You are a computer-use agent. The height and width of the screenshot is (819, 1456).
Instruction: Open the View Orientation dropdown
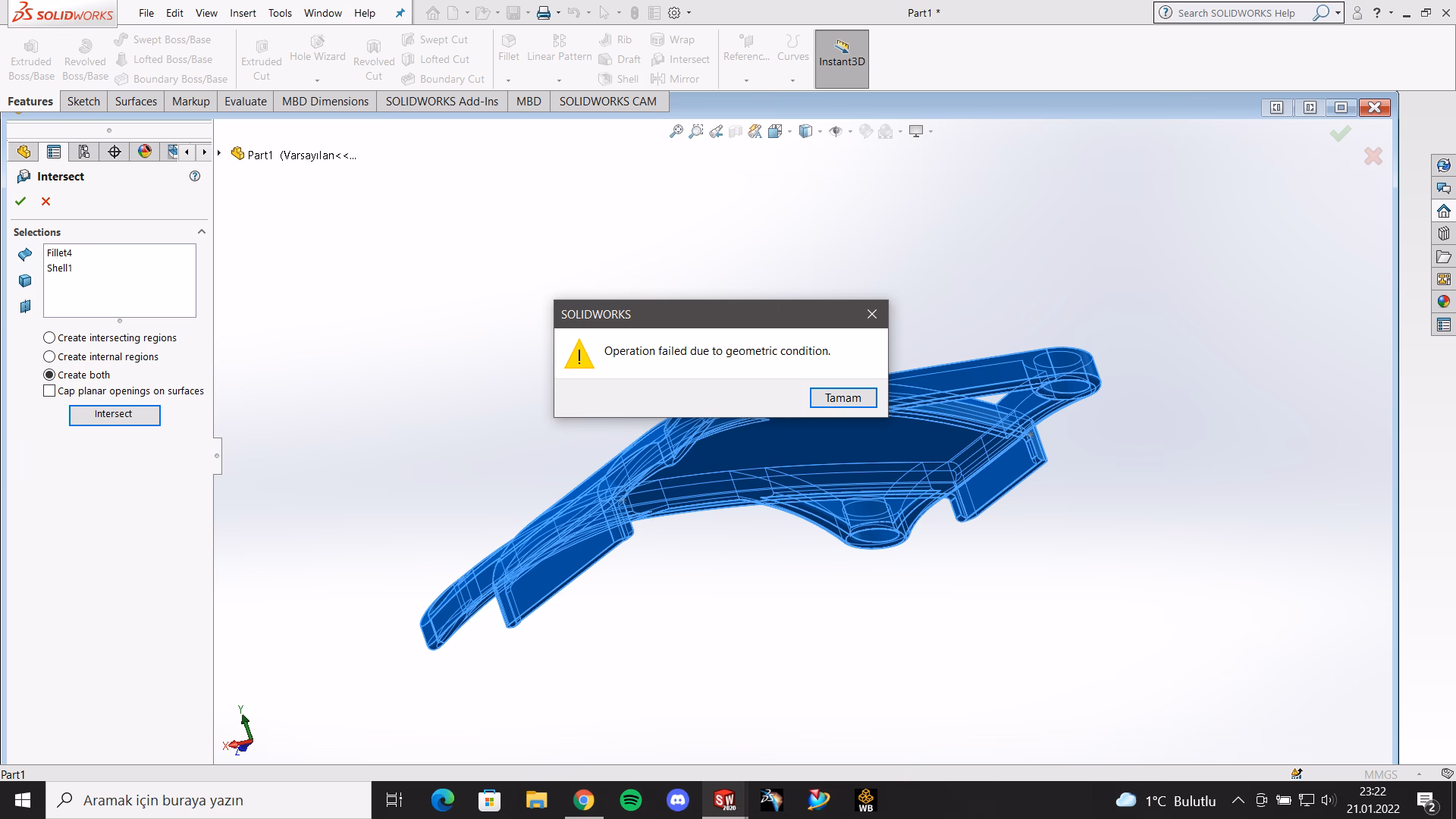point(789,130)
